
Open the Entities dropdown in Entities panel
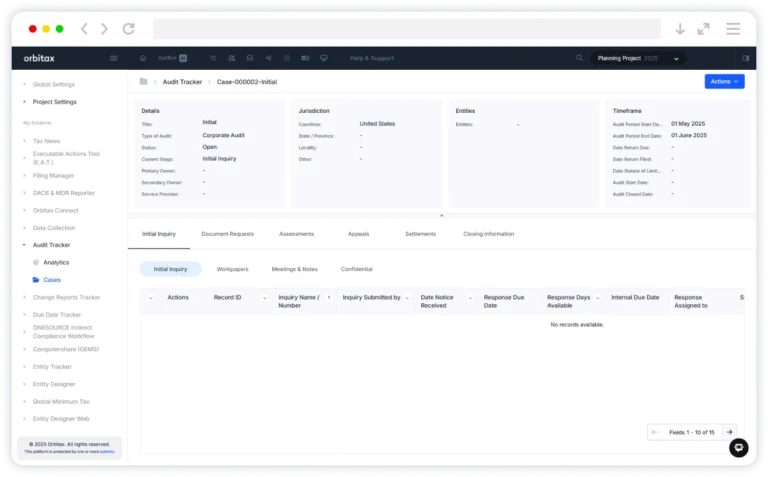click(x=518, y=125)
